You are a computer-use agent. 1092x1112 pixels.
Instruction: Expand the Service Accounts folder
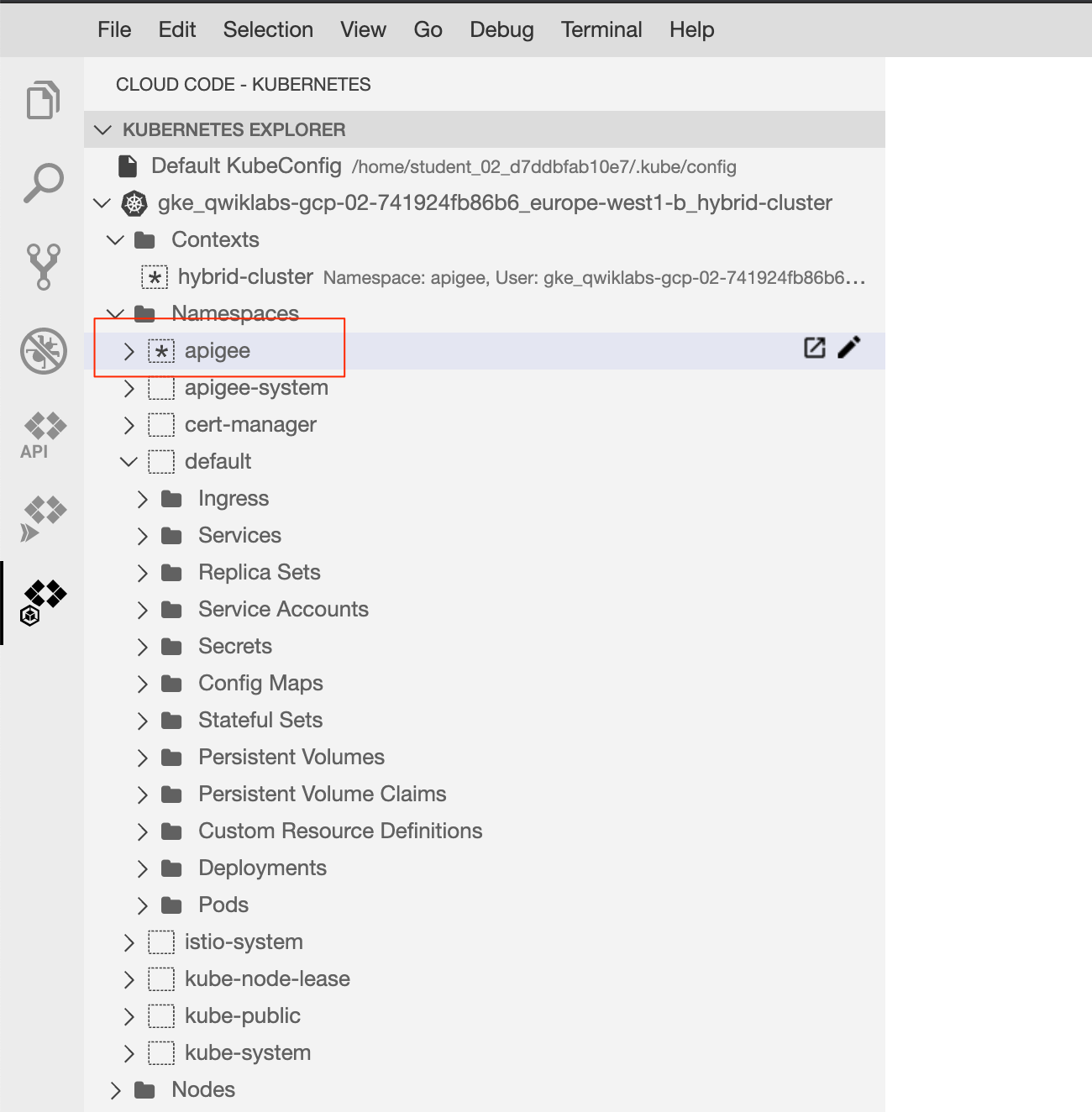click(142, 610)
